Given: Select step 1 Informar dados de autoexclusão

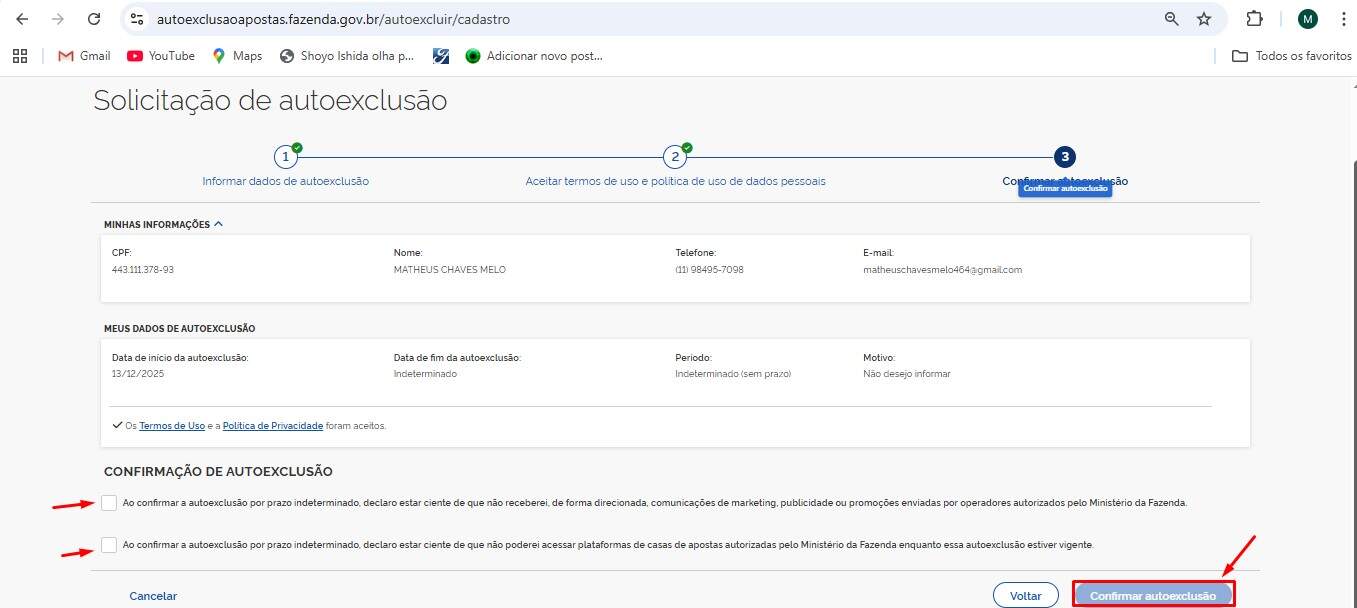Looking at the screenshot, I should pyautogui.click(x=286, y=156).
